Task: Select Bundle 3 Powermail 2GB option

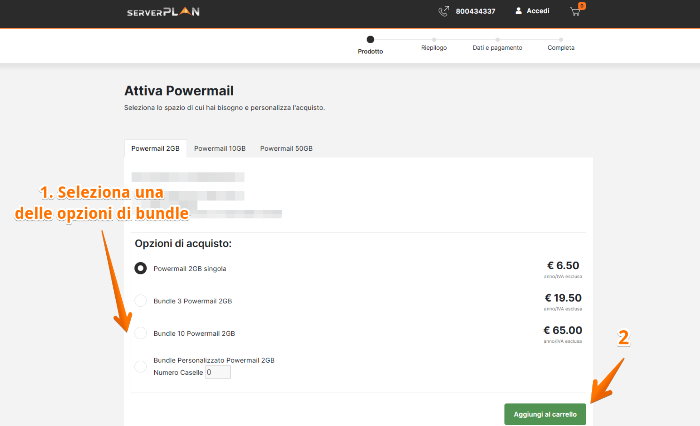Action: pyautogui.click(x=141, y=301)
